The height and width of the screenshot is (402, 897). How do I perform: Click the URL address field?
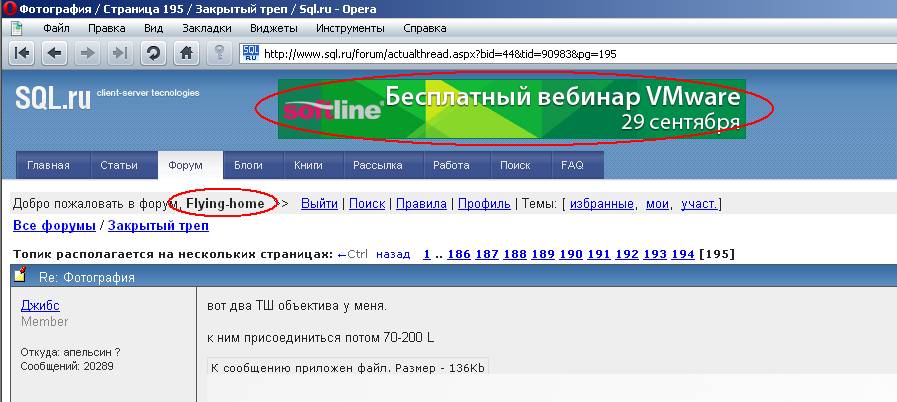tap(570, 53)
